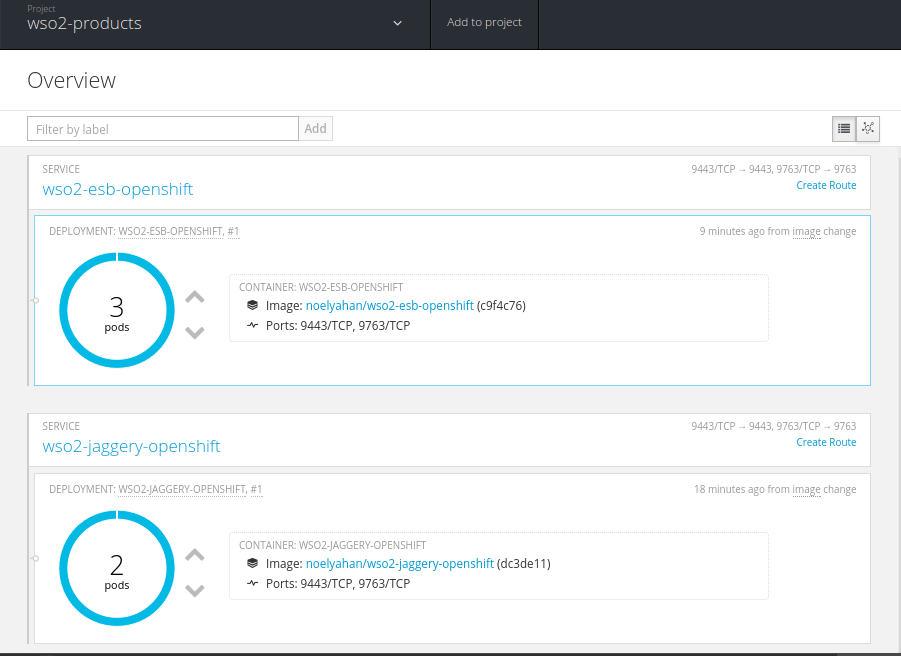Screen dimensions: 901x656
Task: Switch to topology view icon
Action: point(868,129)
